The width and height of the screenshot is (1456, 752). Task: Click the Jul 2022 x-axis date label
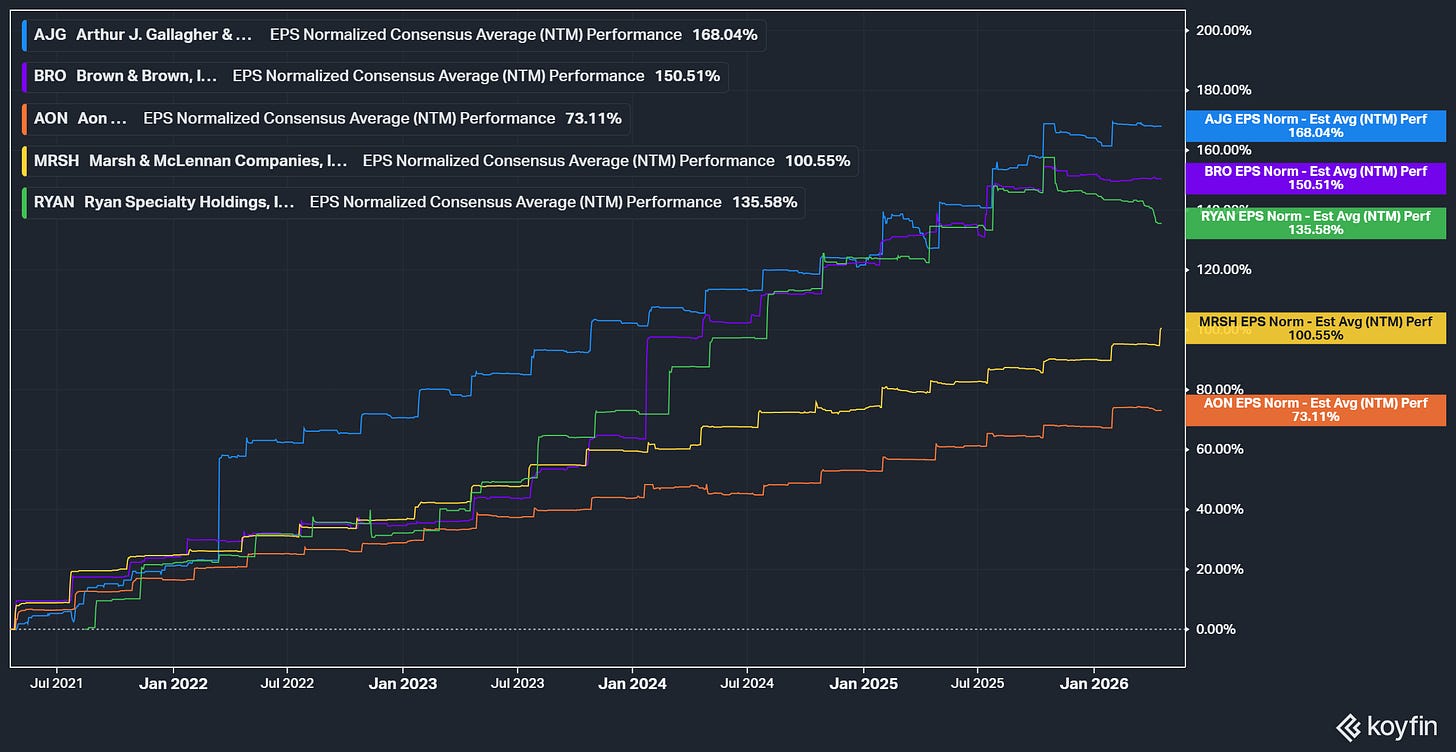[287, 684]
